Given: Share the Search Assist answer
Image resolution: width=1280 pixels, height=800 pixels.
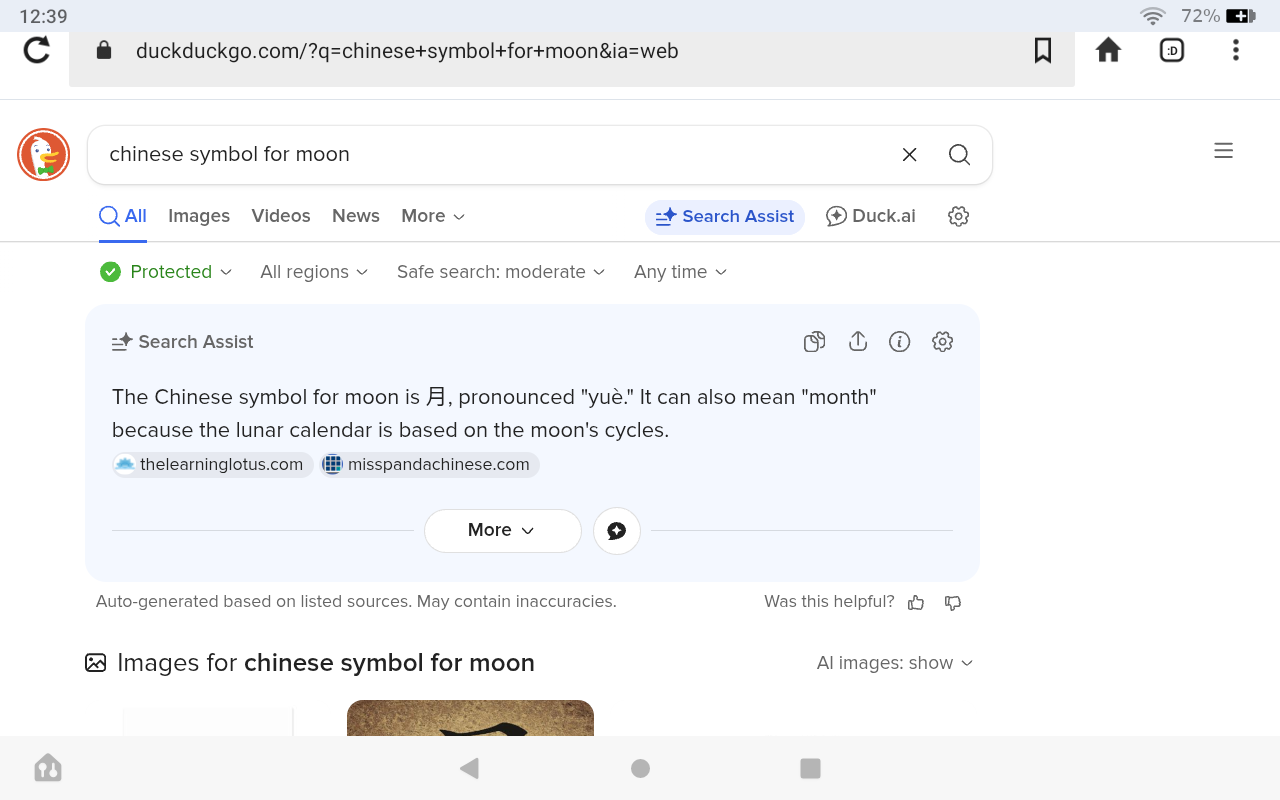Looking at the screenshot, I should [x=857, y=342].
